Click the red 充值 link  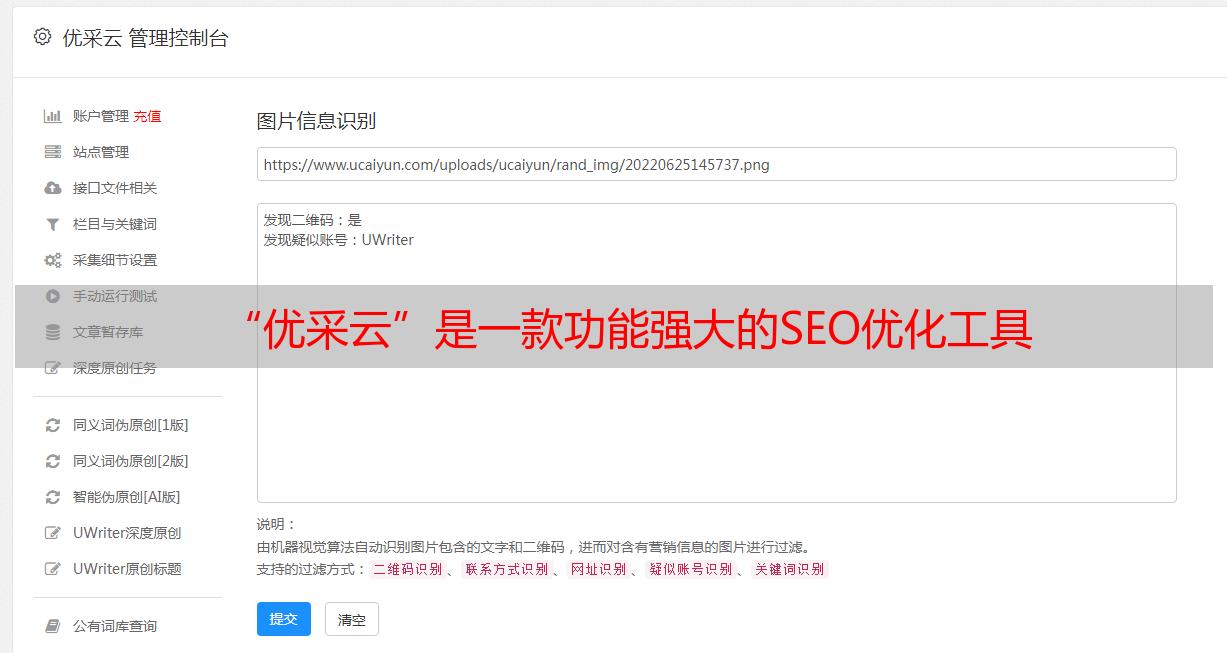147,116
